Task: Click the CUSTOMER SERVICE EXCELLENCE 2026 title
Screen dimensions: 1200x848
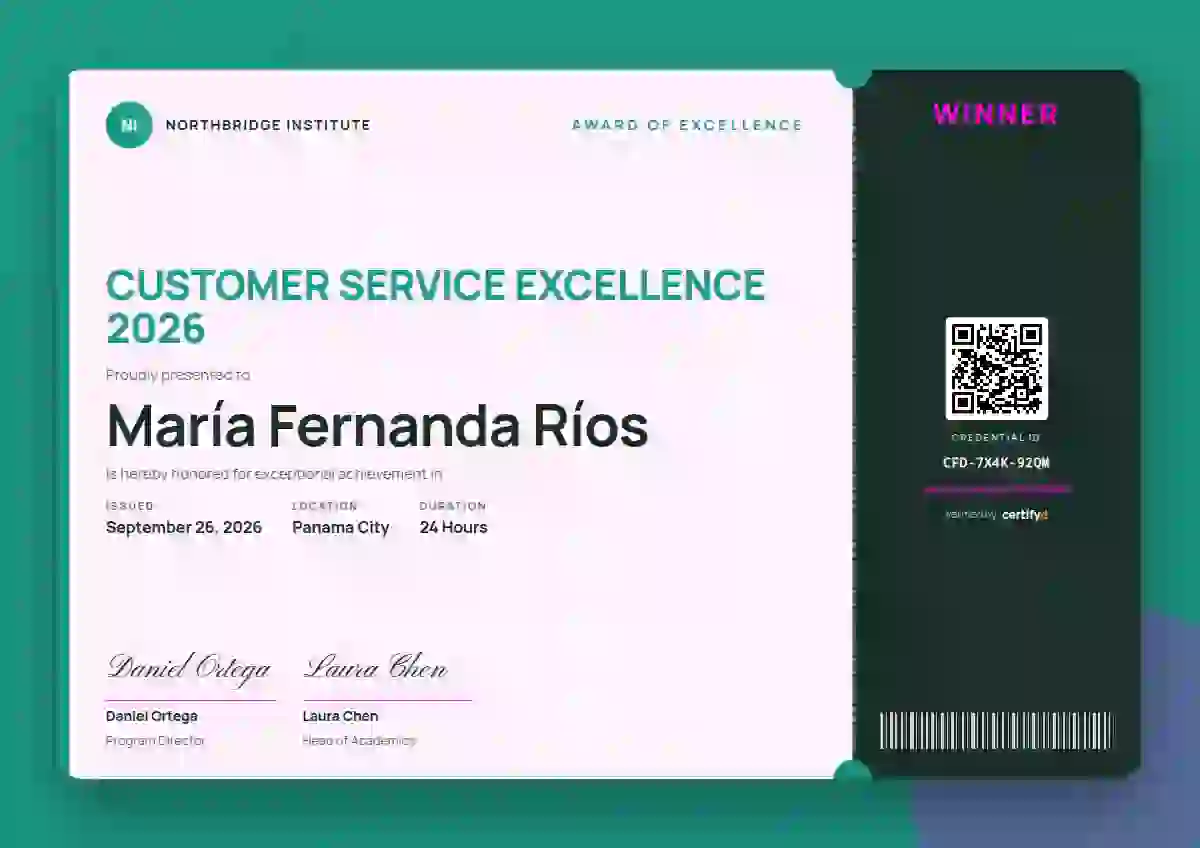Action: point(436,307)
